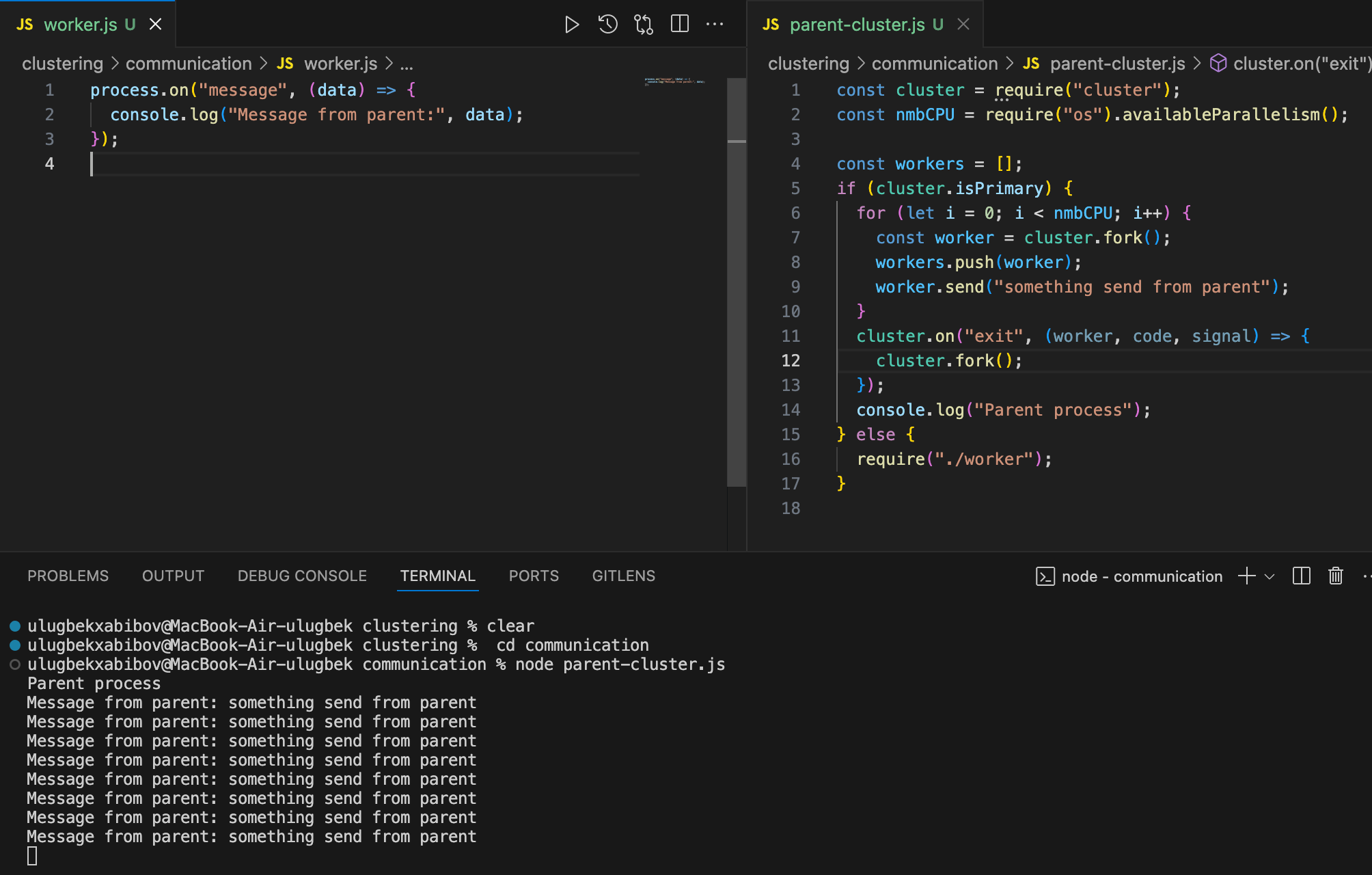This screenshot has height=875, width=1372.
Task: Open changes compare icon in editor toolbar
Action: pos(644,25)
